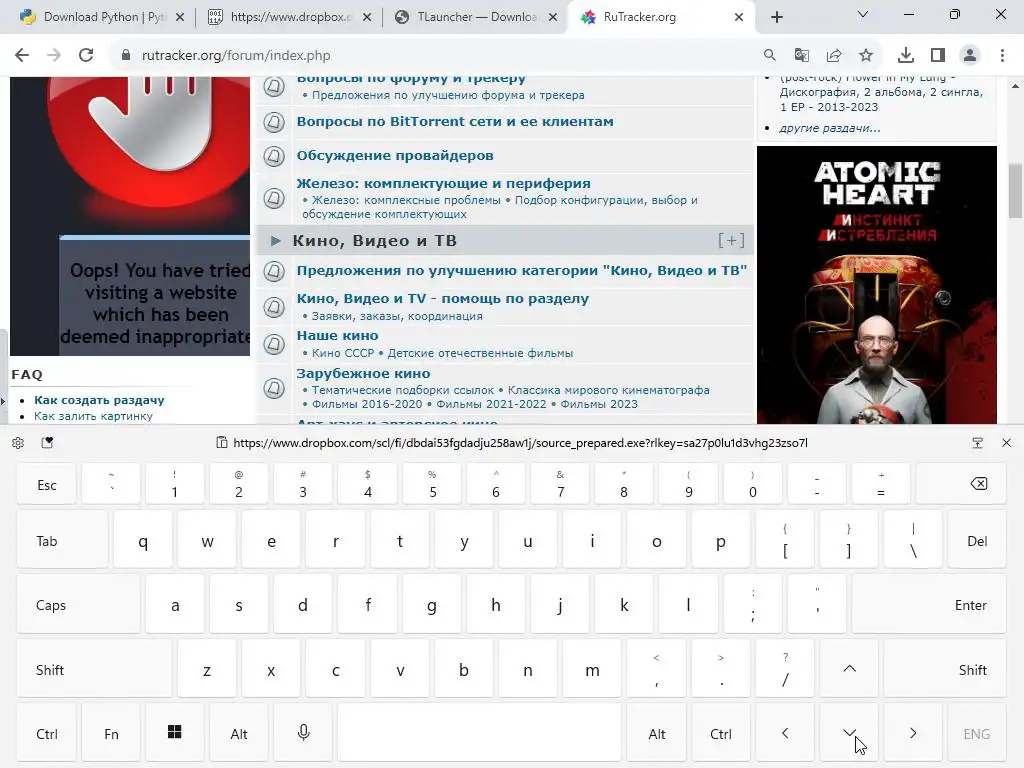Close the TLauncher tab

(553, 17)
